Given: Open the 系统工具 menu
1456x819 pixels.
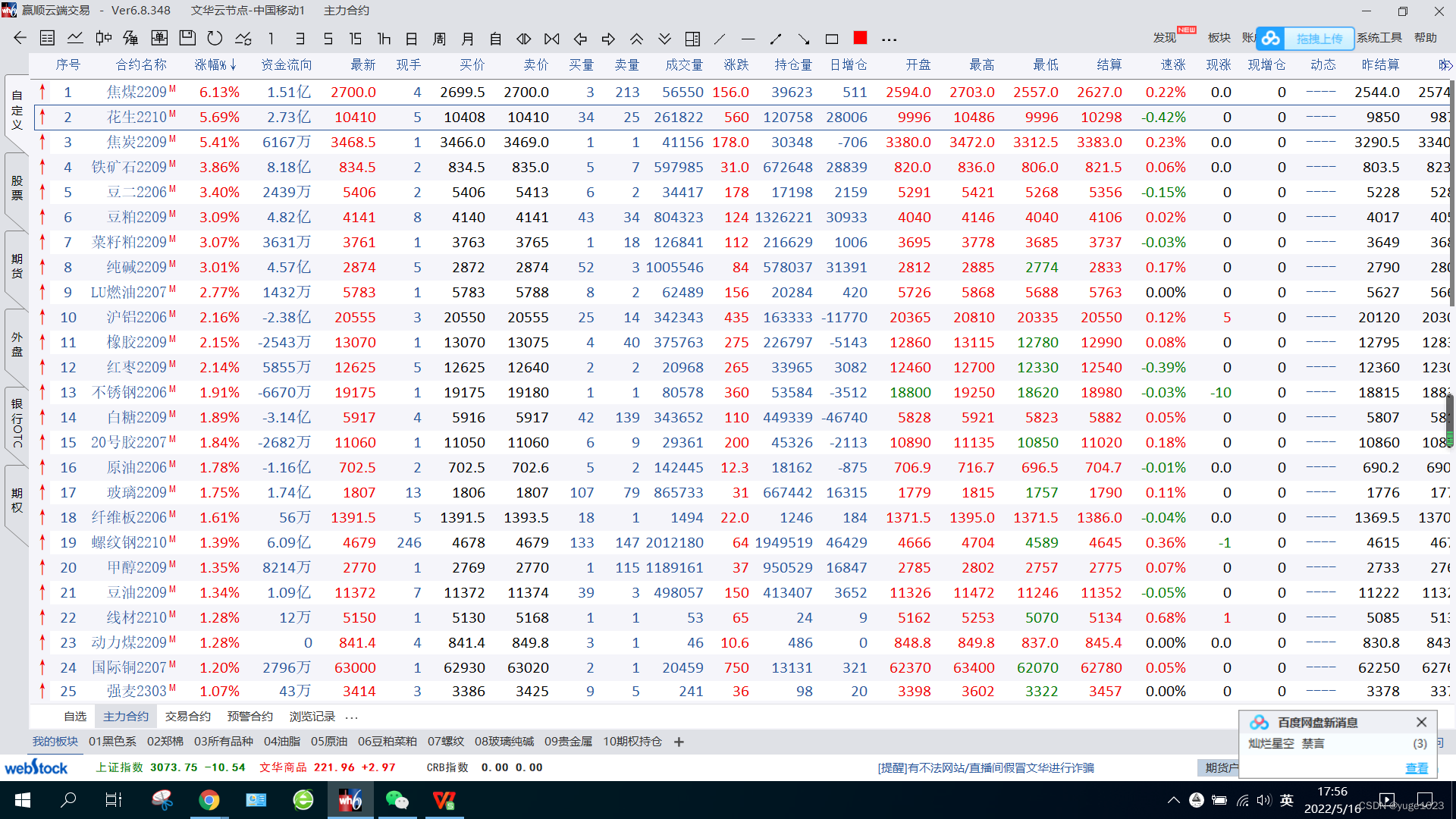Looking at the screenshot, I should [x=1379, y=38].
